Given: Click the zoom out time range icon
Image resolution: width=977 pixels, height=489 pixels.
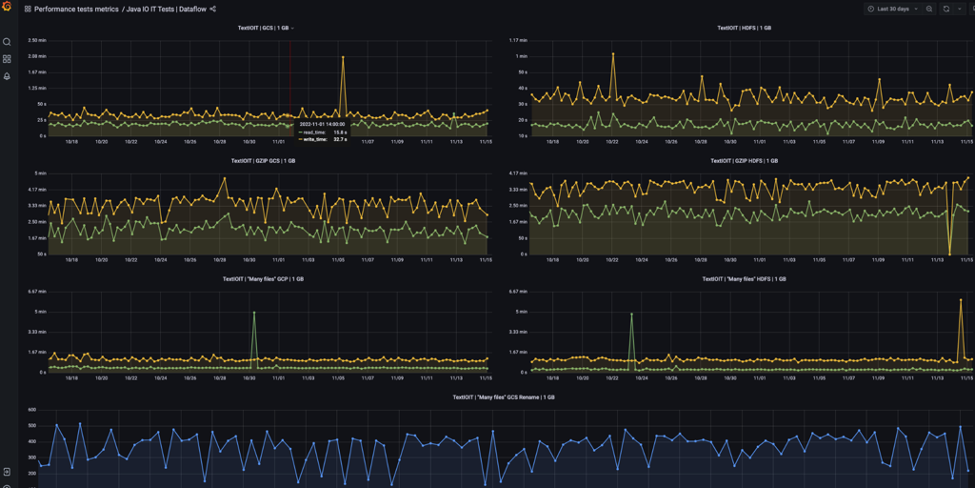Looking at the screenshot, I should (x=929, y=9).
